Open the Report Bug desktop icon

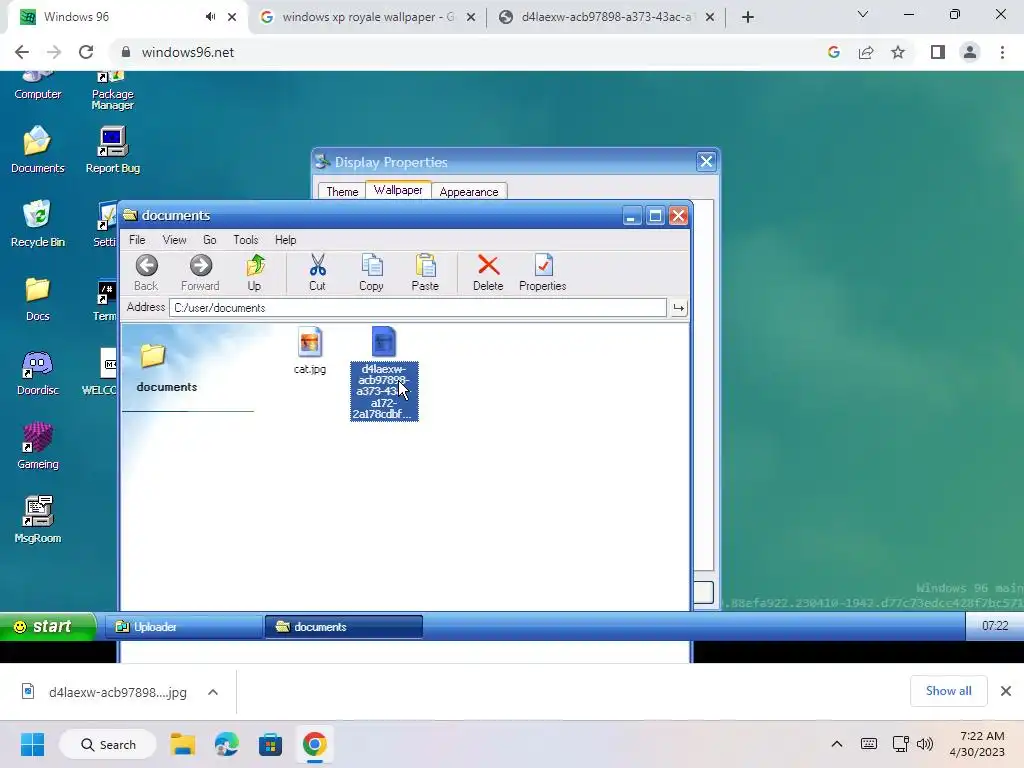click(x=112, y=150)
